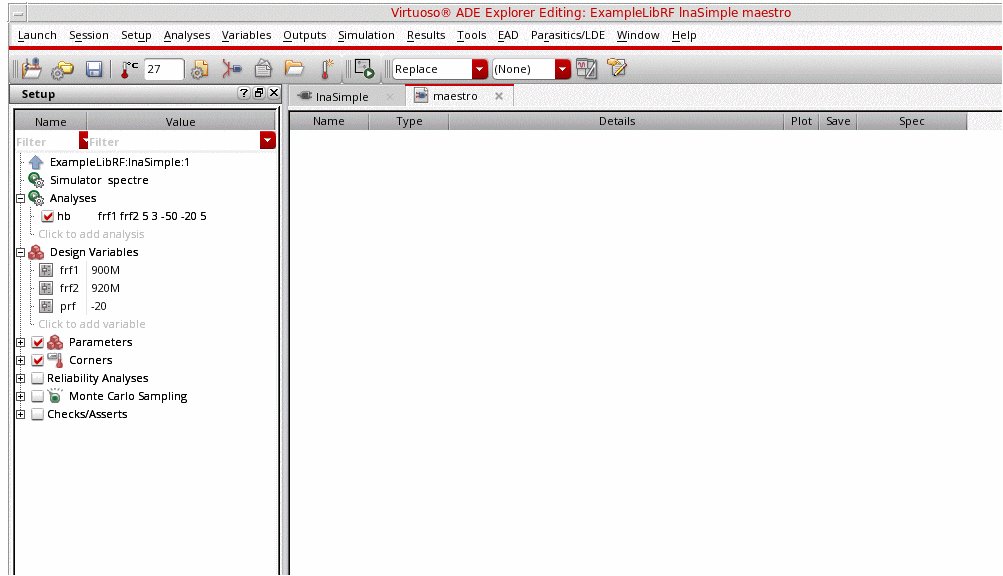The image size is (1003, 576).
Task: Toggle the Corners checkbox
Action: click(x=38, y=360)
